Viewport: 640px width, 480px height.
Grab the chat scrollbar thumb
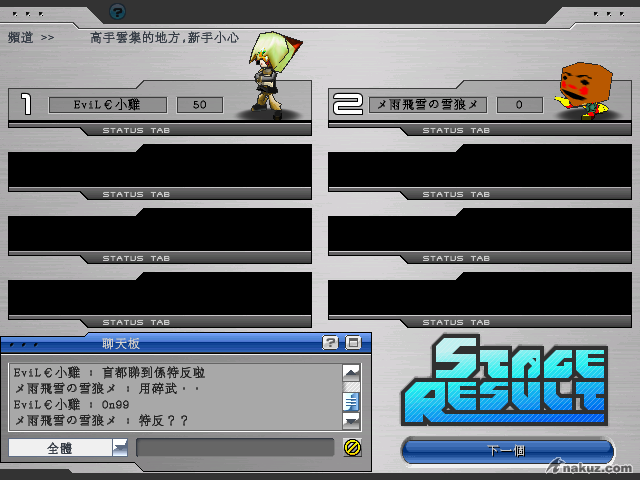pyautogui.click(x=351, y=402)
